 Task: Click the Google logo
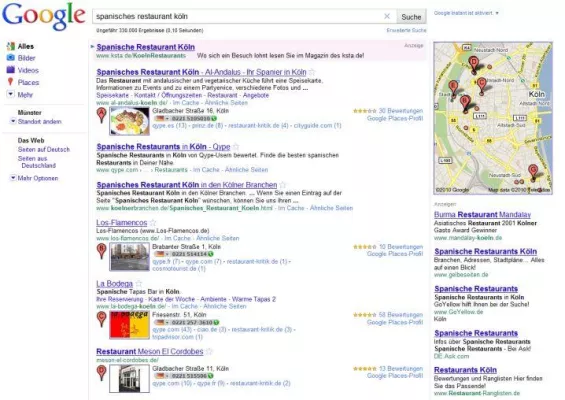(x=44, y=17)
